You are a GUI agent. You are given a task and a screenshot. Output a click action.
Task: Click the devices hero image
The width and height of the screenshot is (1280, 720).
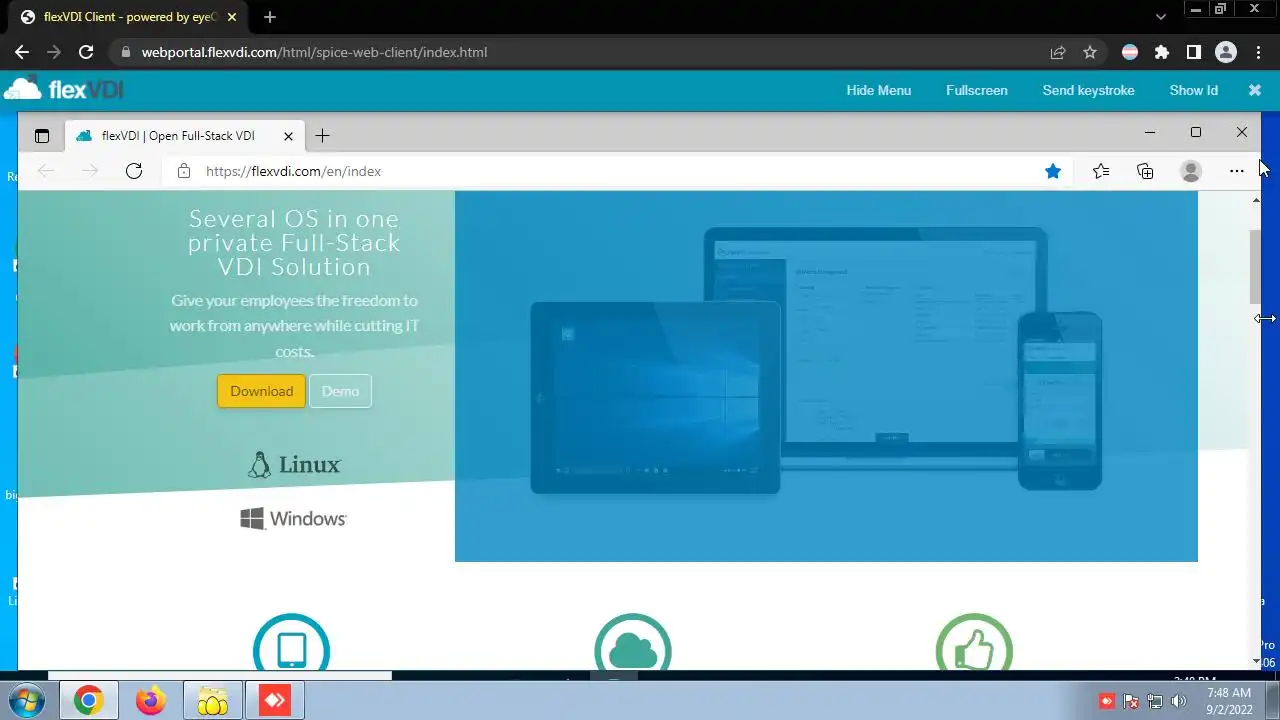826,376
